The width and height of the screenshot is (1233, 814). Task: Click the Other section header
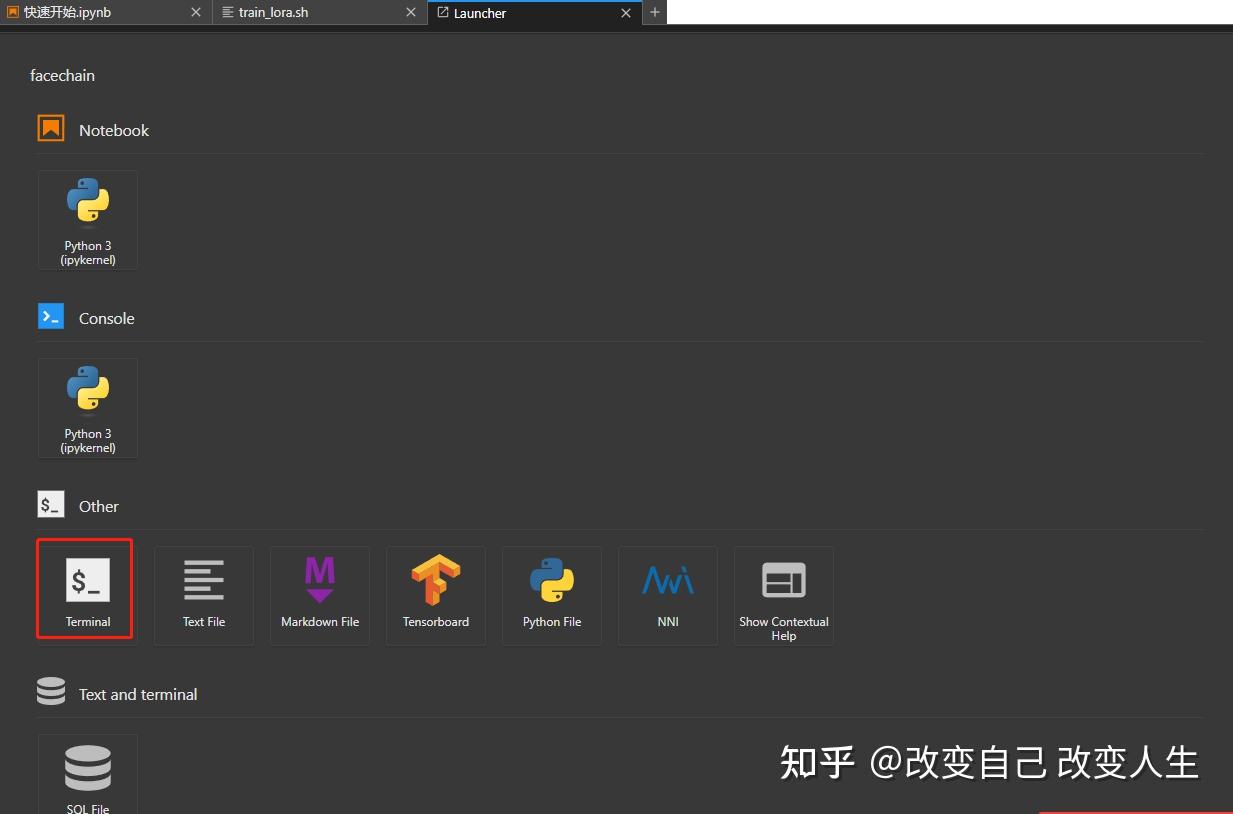click(x=98, y=505)
